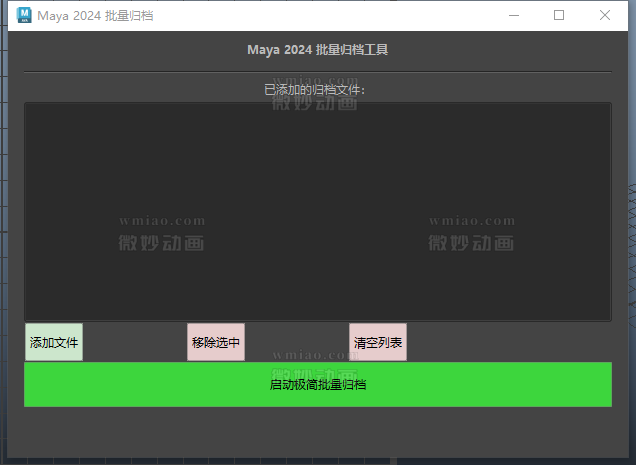The image size is (636, 465).
Task: Select the empty archive file list box
Action: [318, 212]
